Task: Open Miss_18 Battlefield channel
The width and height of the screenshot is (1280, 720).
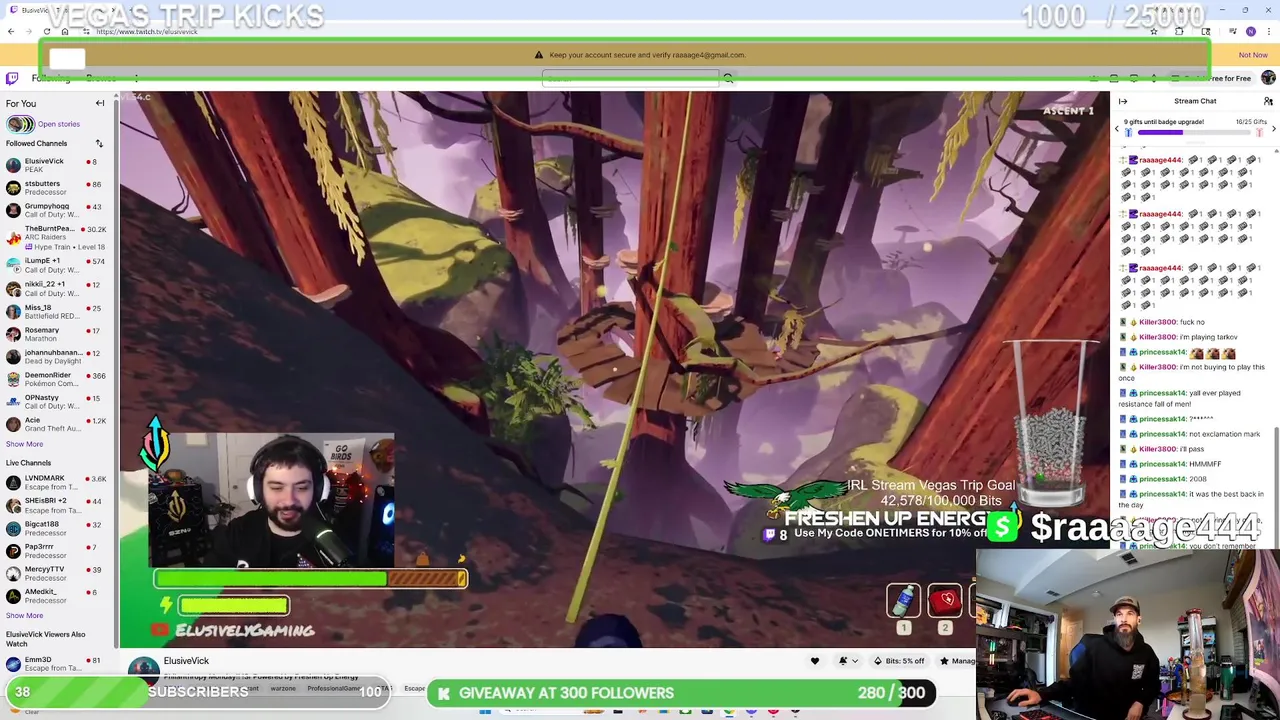Action: [56, 311]
